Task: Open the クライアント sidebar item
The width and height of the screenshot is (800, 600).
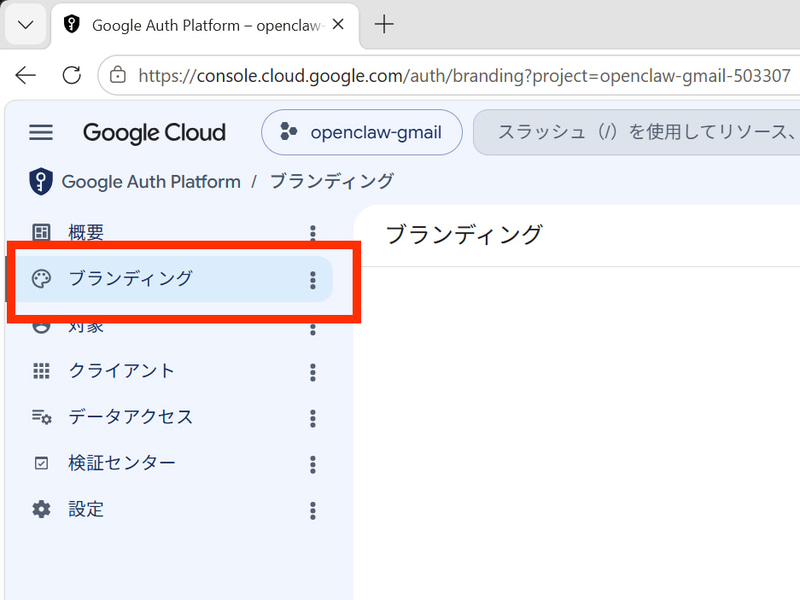Action: pyautogui.click(x=171, y=371)
